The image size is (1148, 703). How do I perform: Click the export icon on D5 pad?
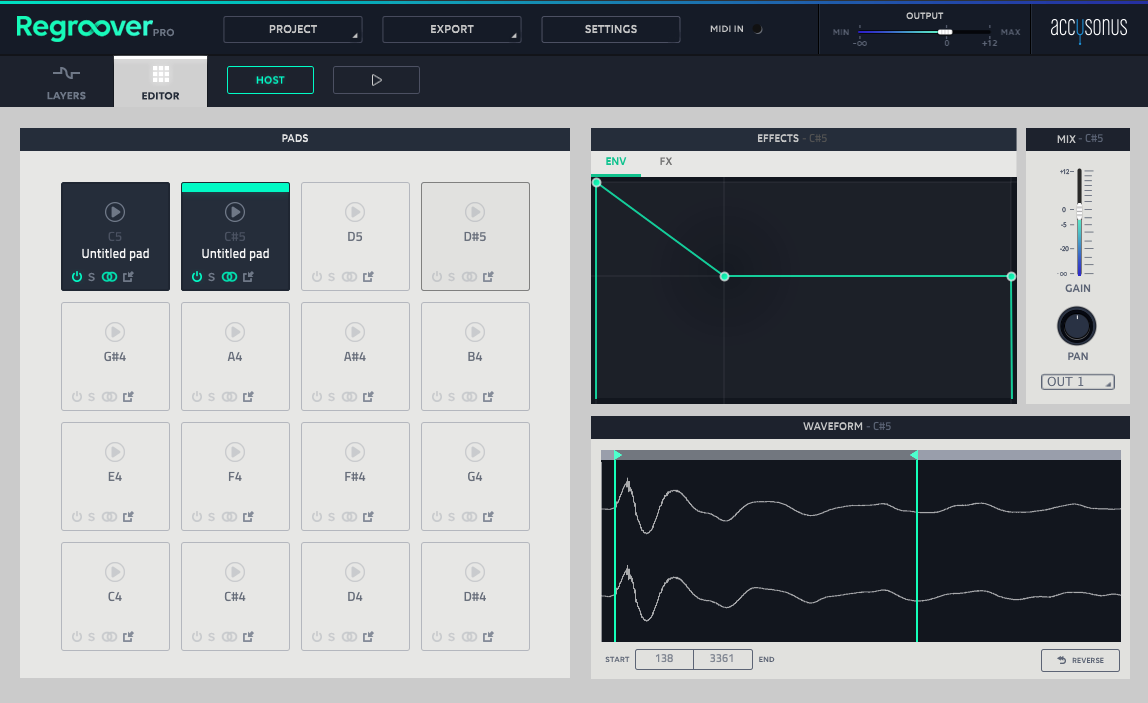(368, 277)
